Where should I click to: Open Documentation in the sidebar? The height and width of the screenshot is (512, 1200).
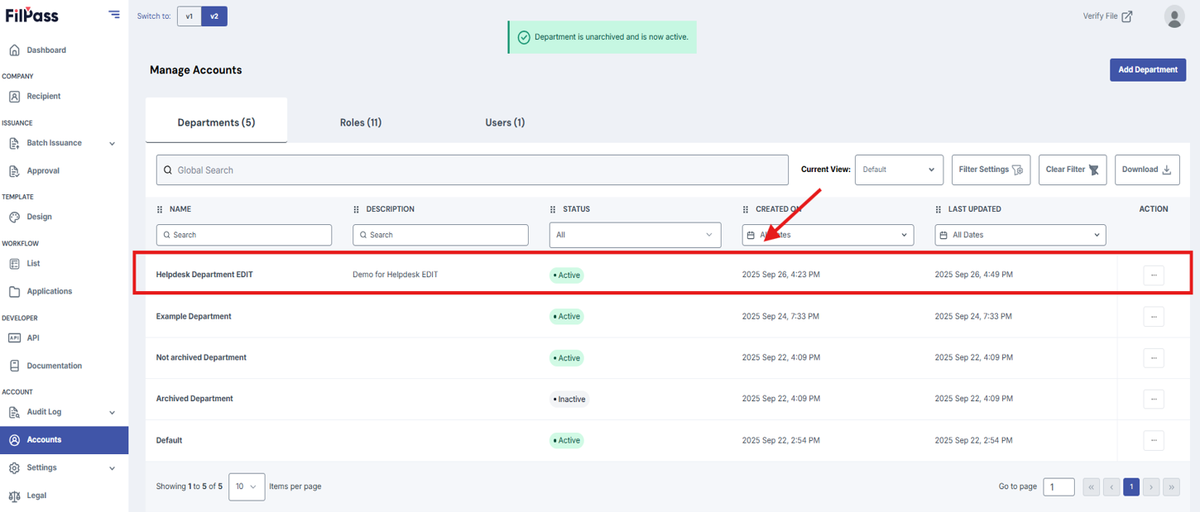(54, 366)
